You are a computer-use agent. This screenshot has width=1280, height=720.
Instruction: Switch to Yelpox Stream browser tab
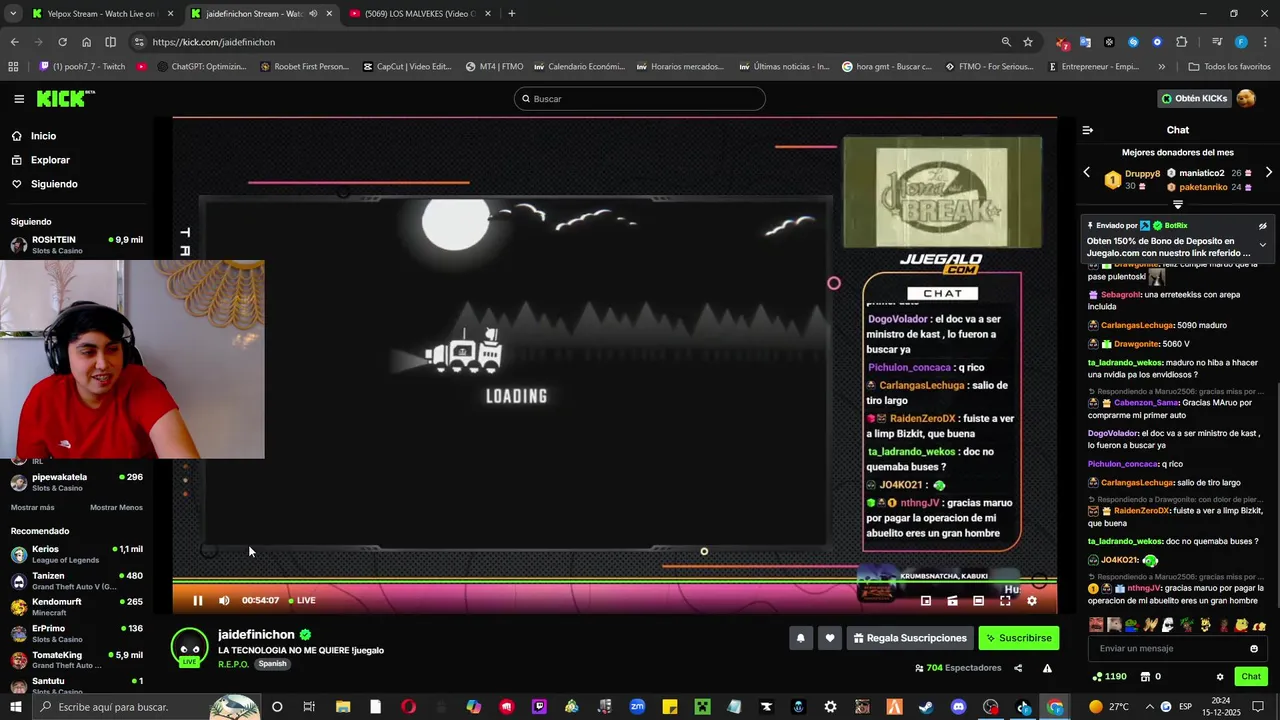pos(102,14)
